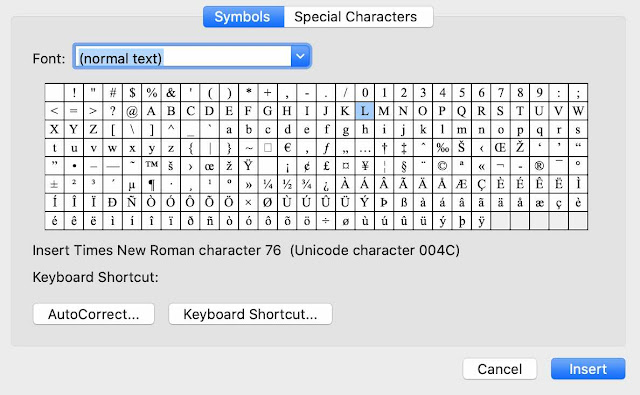Click the Keyboard Shortcut... button
The image size is (640, 395).
pos(250,314)
